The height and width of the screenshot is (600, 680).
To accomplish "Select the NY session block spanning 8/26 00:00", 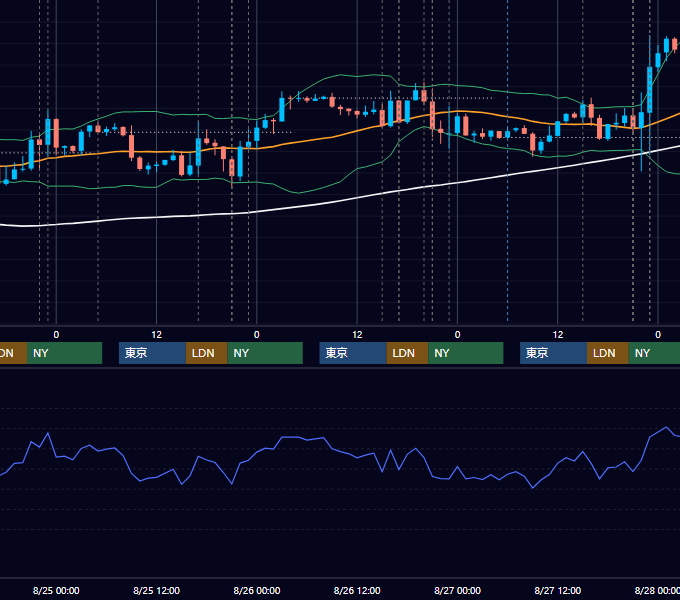I will pyautogui.click(x=265, y=353).
